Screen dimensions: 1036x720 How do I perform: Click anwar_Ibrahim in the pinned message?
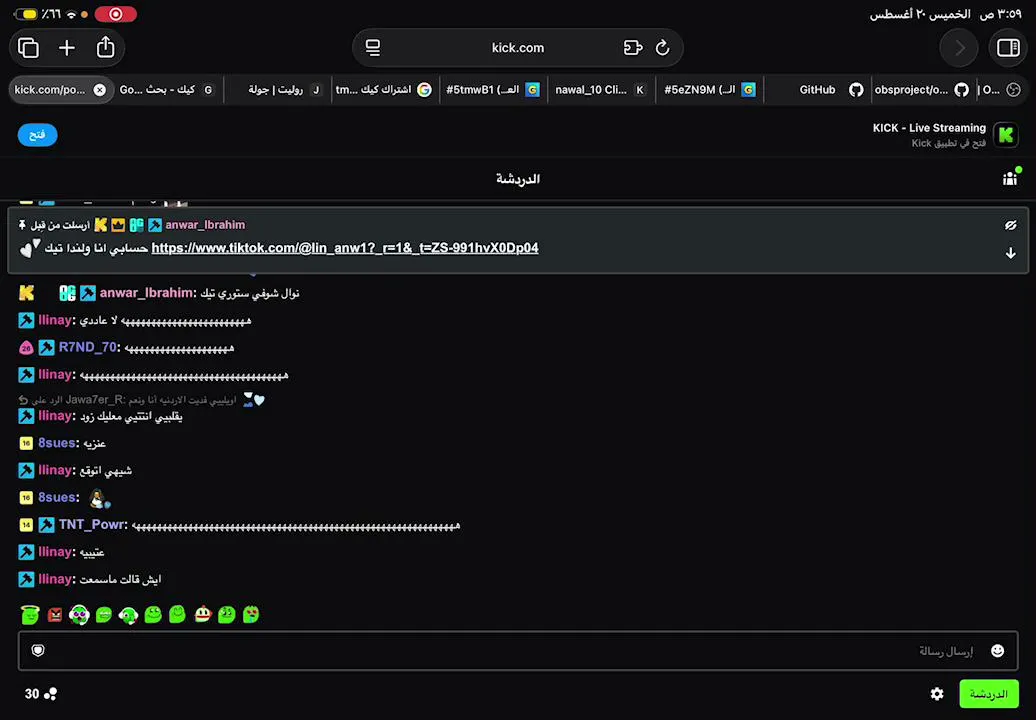pyautogui.click(x=205, y=225)
